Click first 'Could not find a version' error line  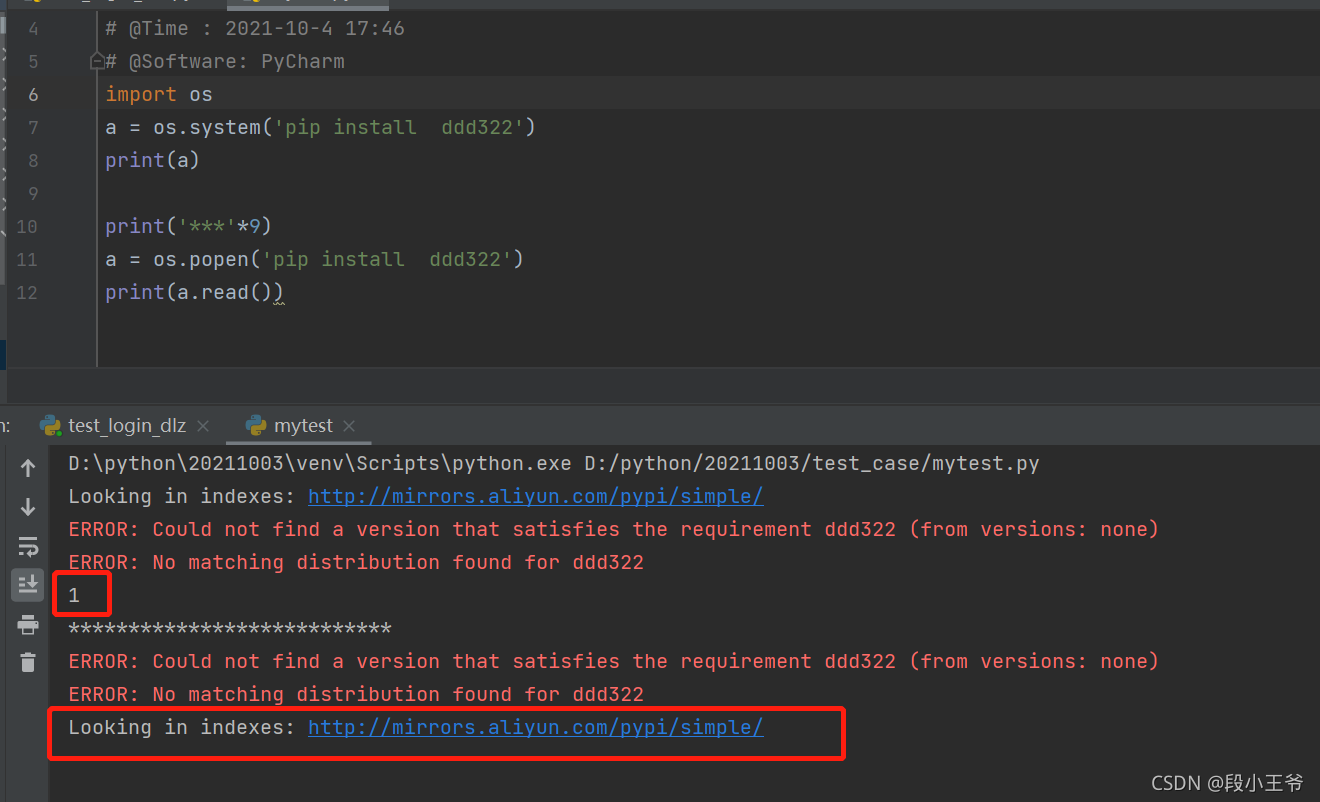(x=613, y=530)
